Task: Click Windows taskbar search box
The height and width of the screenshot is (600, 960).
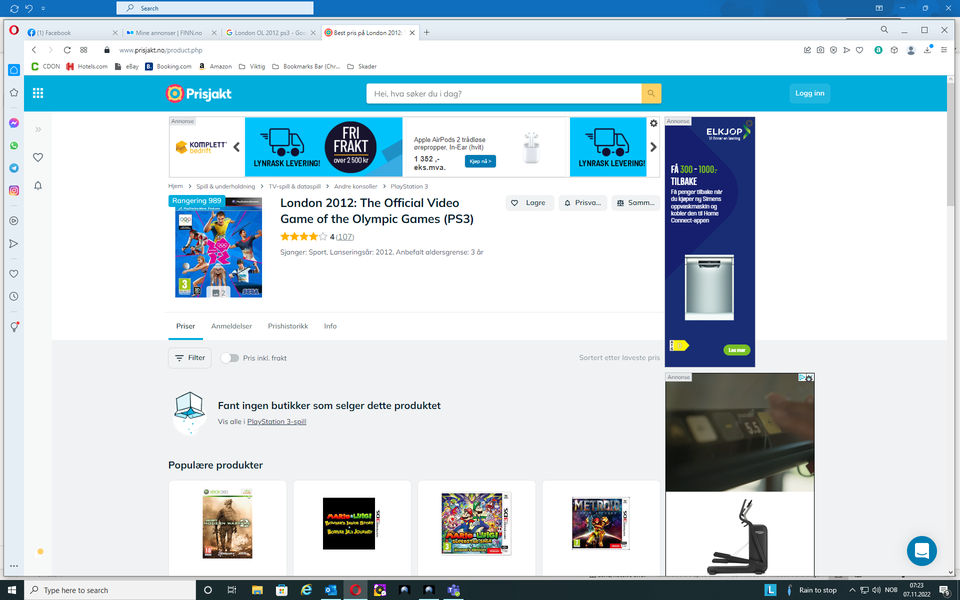Action: 110,590
